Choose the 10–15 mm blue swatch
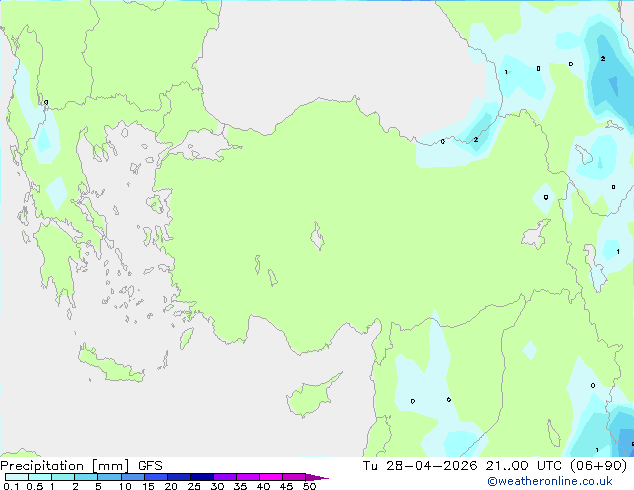Image resolution: width=634 pixels, height=490 pixels. pyautogui.click(x=132, y=477)
